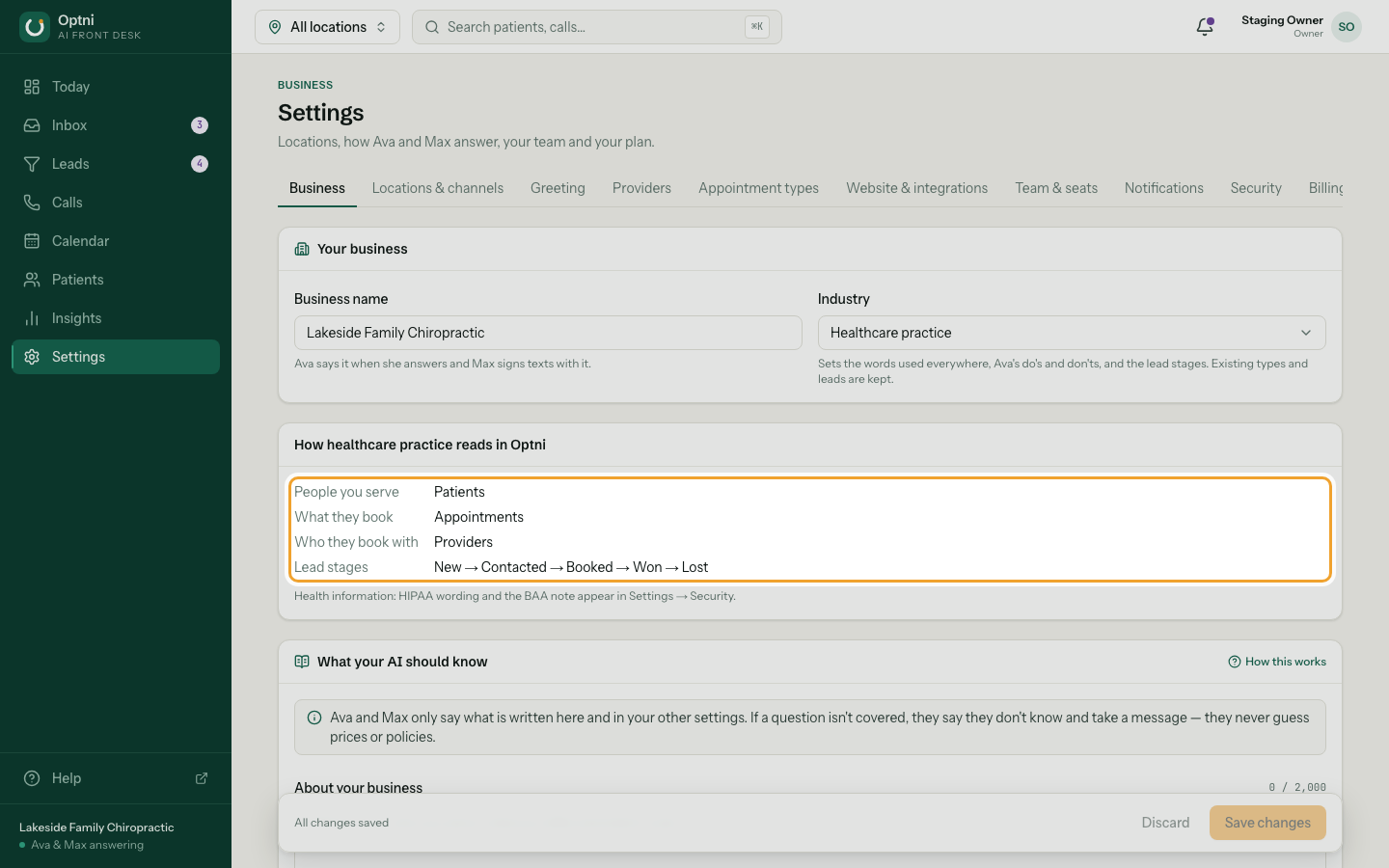The height and width of the screenshot is (868, 1389).
Task: Focus the Search patients, calls field
Action: coord(597,27)
